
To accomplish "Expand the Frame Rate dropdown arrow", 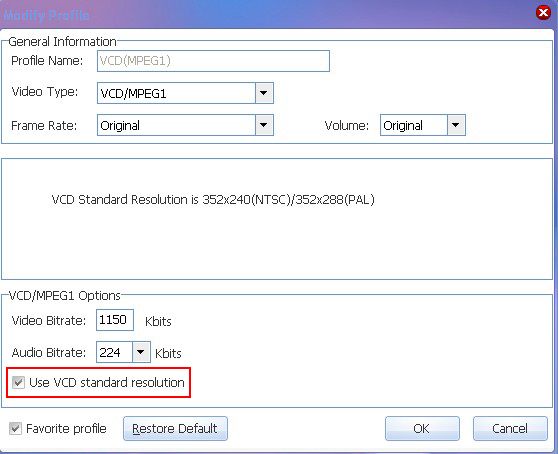I will tap(264, 125).
